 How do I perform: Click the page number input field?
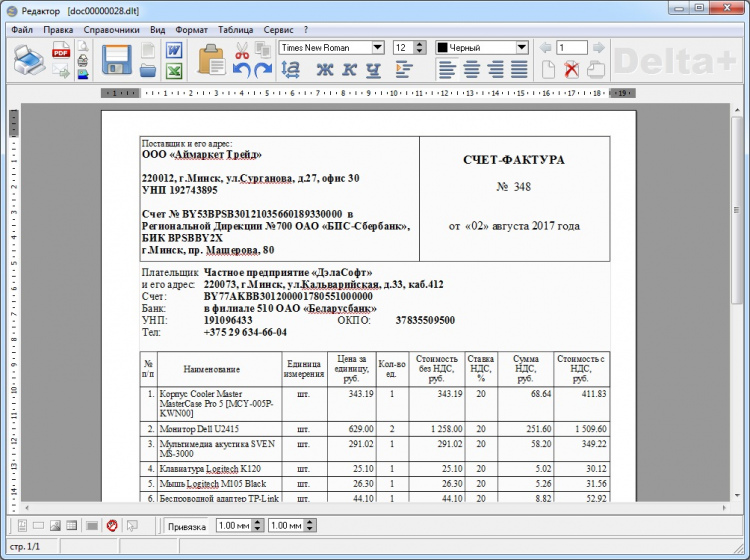tap(572, 47)
